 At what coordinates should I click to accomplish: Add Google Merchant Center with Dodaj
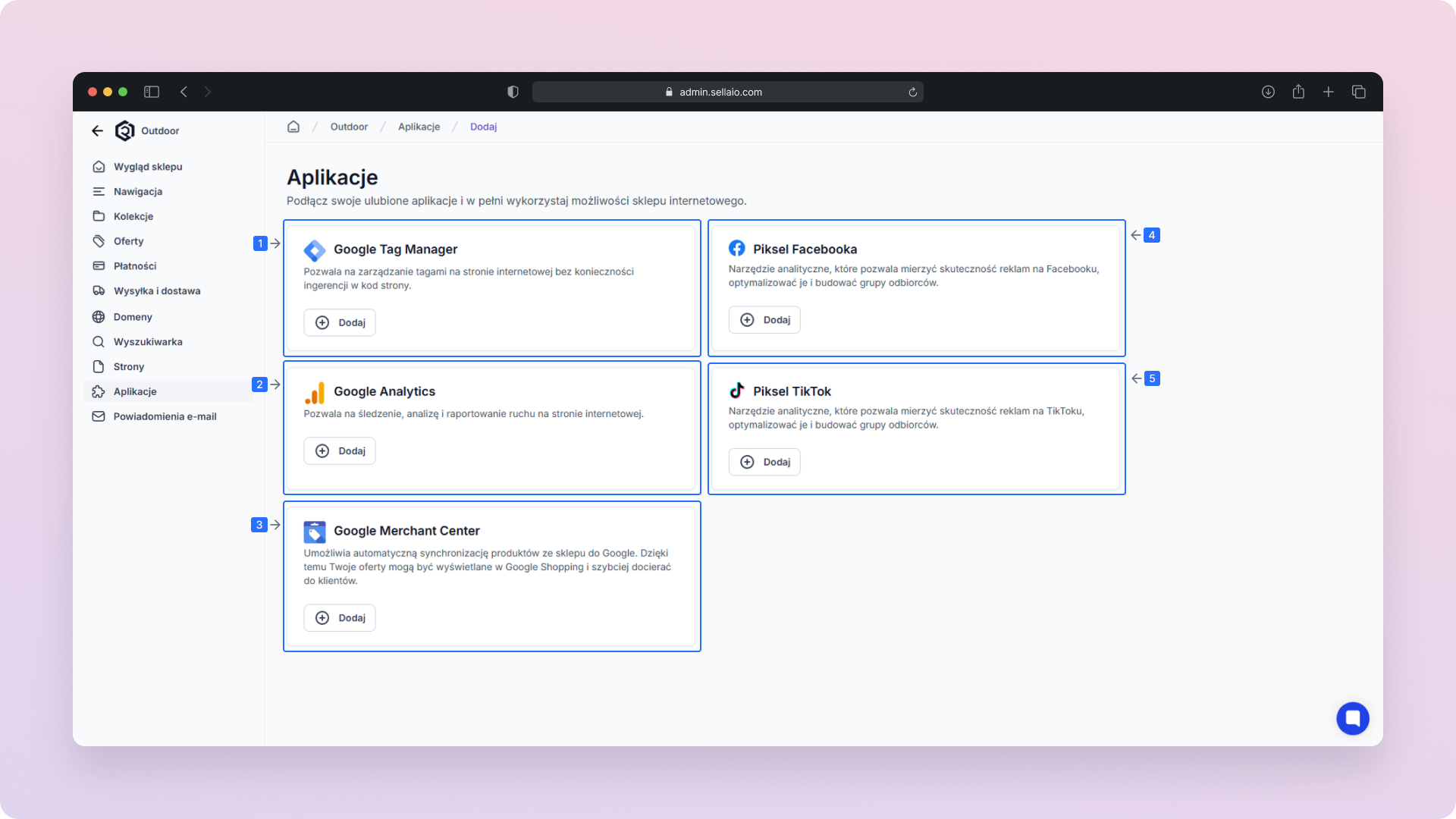click(340, 618)
